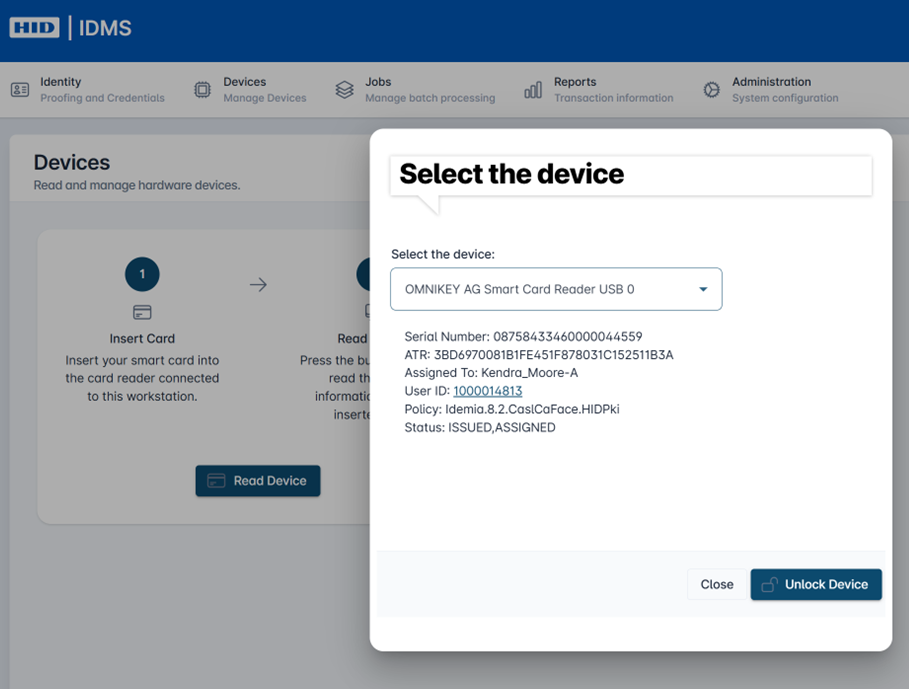Image resolution: width=909 pixels, height=689 pixels.
Task: Open the Devices menu
Action: coord(250,90)
